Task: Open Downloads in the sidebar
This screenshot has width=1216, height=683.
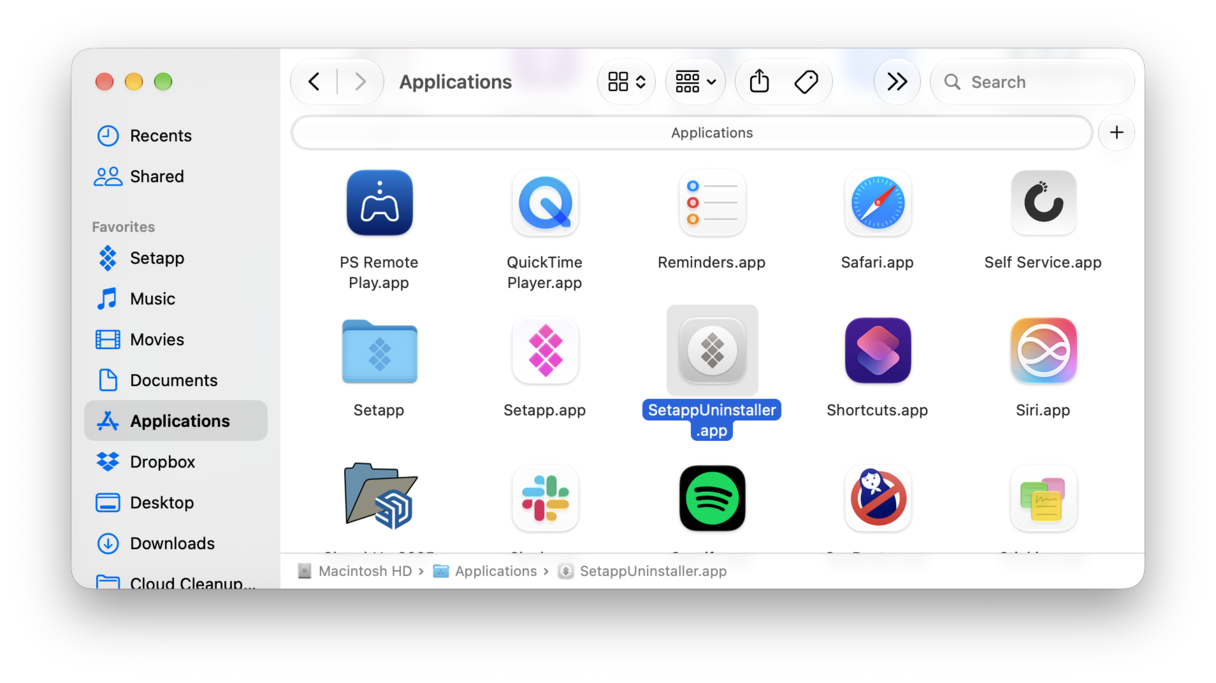Action: coord(175,544)
